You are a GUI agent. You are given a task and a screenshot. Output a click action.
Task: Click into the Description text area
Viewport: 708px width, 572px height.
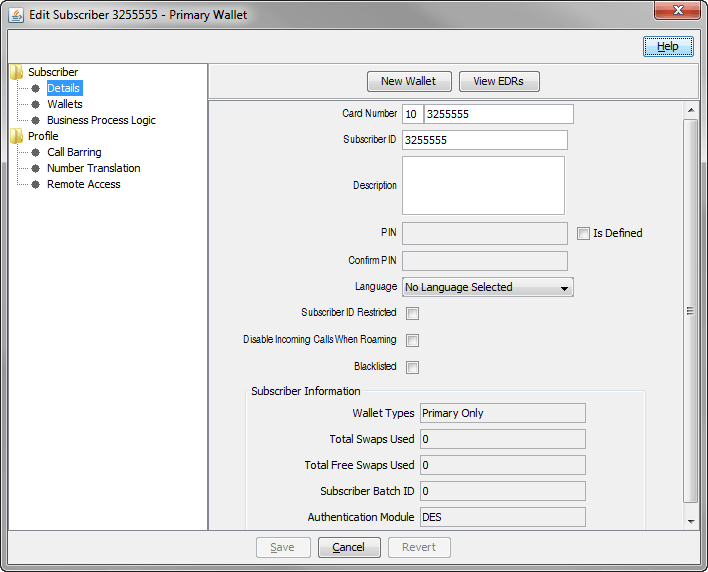483,186
